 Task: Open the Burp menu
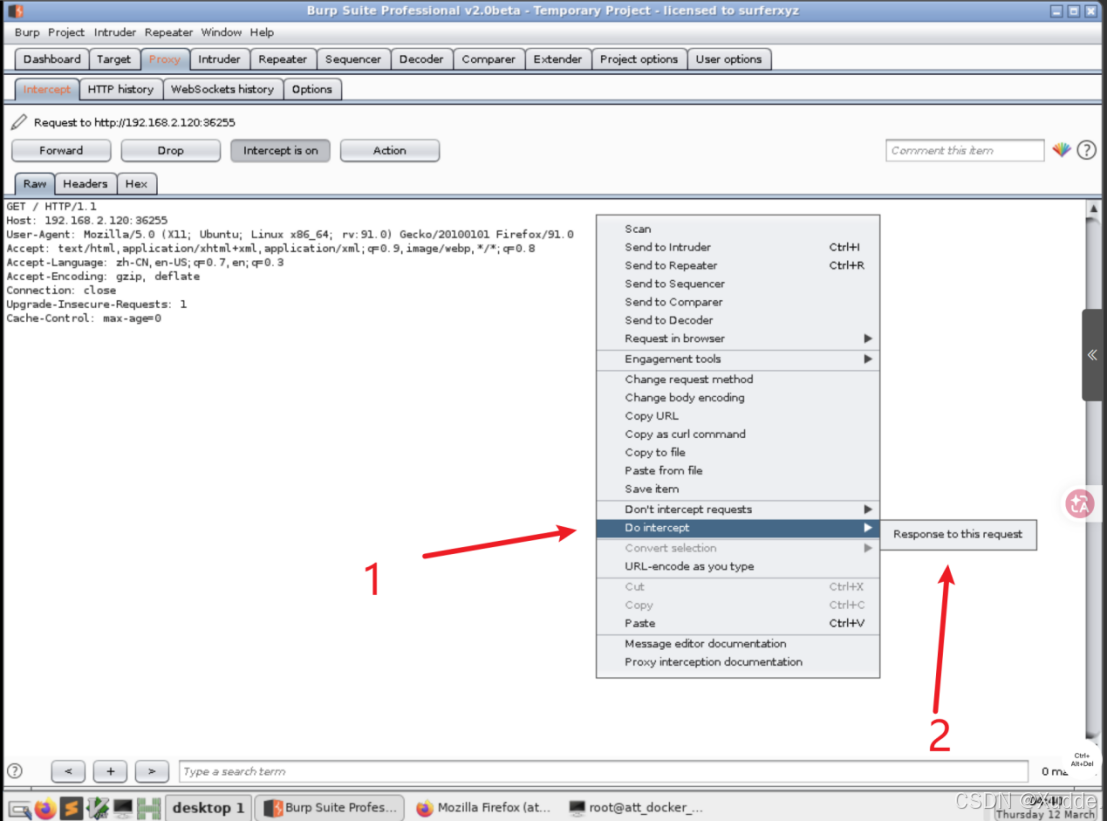point(27,33)
